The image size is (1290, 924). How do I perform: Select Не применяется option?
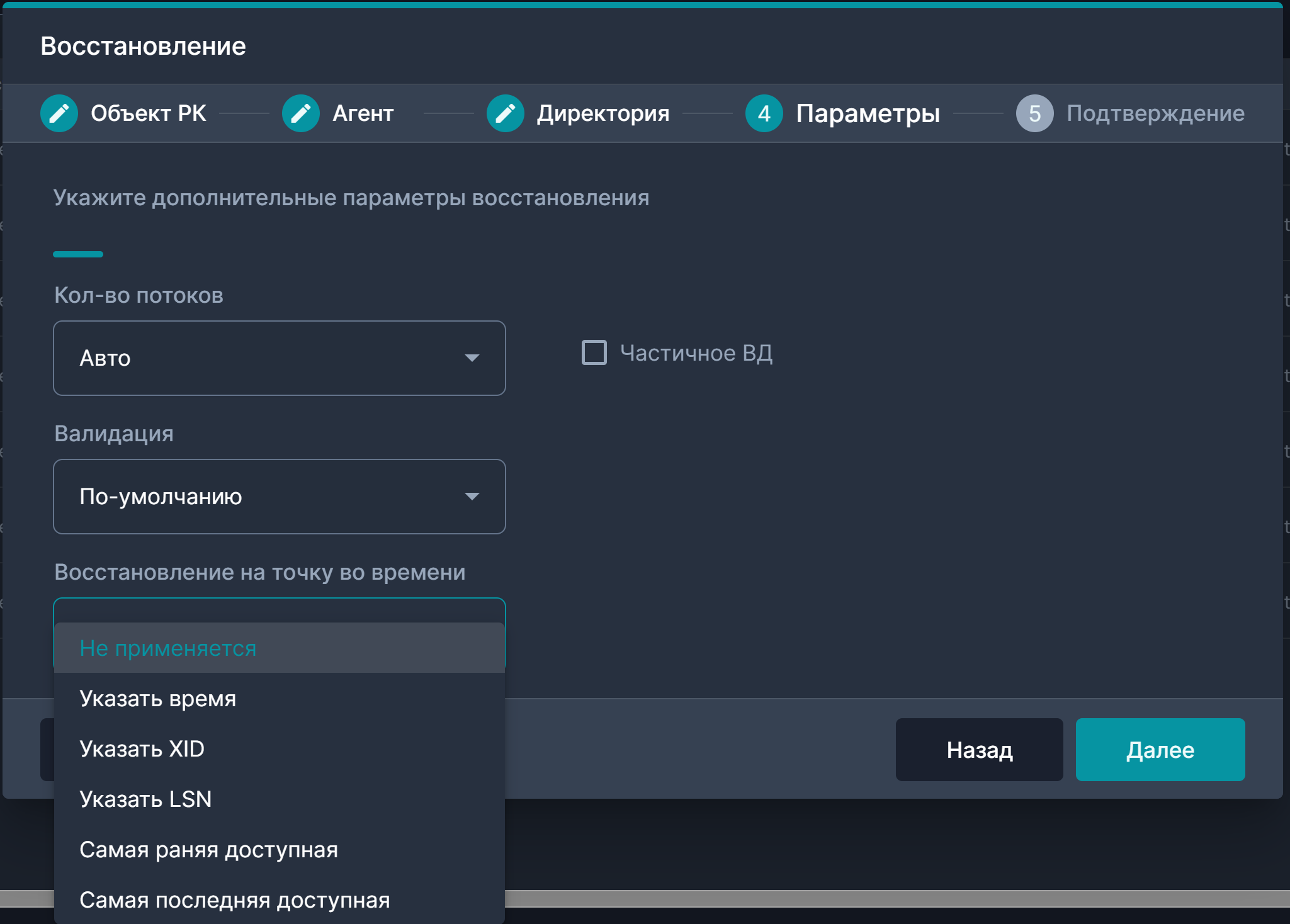[x=168, y=648]
